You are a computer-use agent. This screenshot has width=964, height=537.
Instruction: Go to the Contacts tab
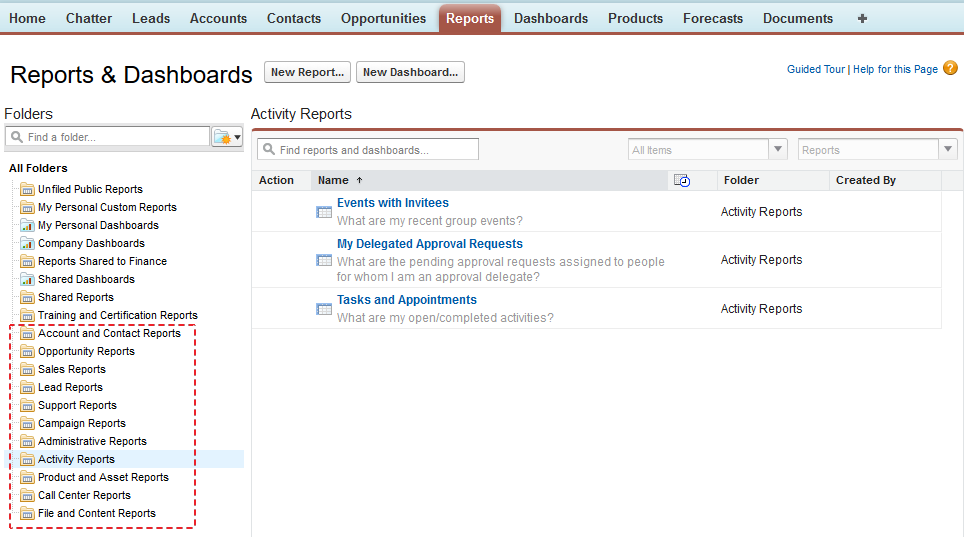point(294,18)
